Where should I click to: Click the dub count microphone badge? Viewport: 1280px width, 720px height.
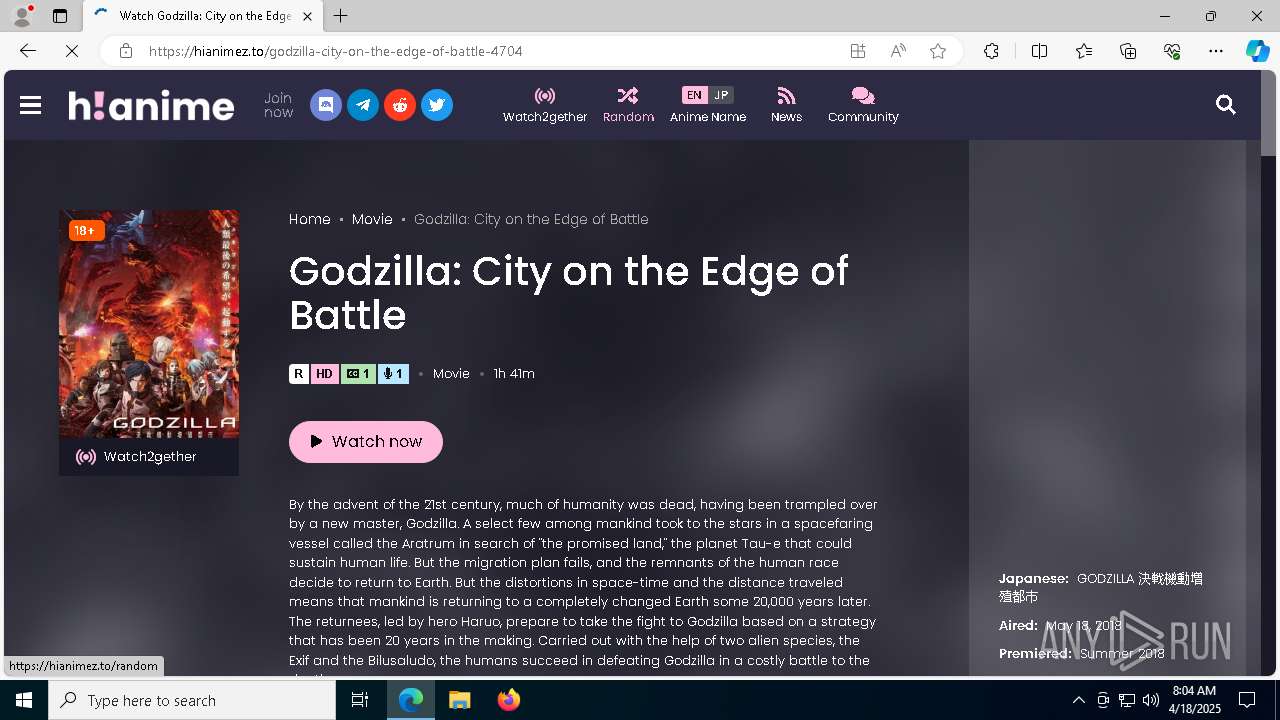393,374
